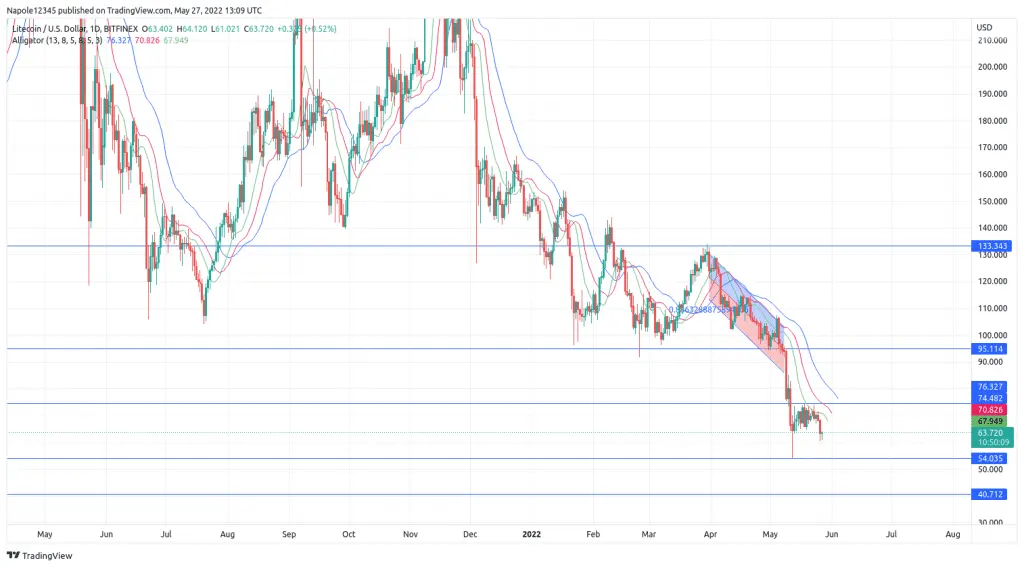Click the Sep label on time axis
This screenshot has height=567, width=1024.
point(289,534)
